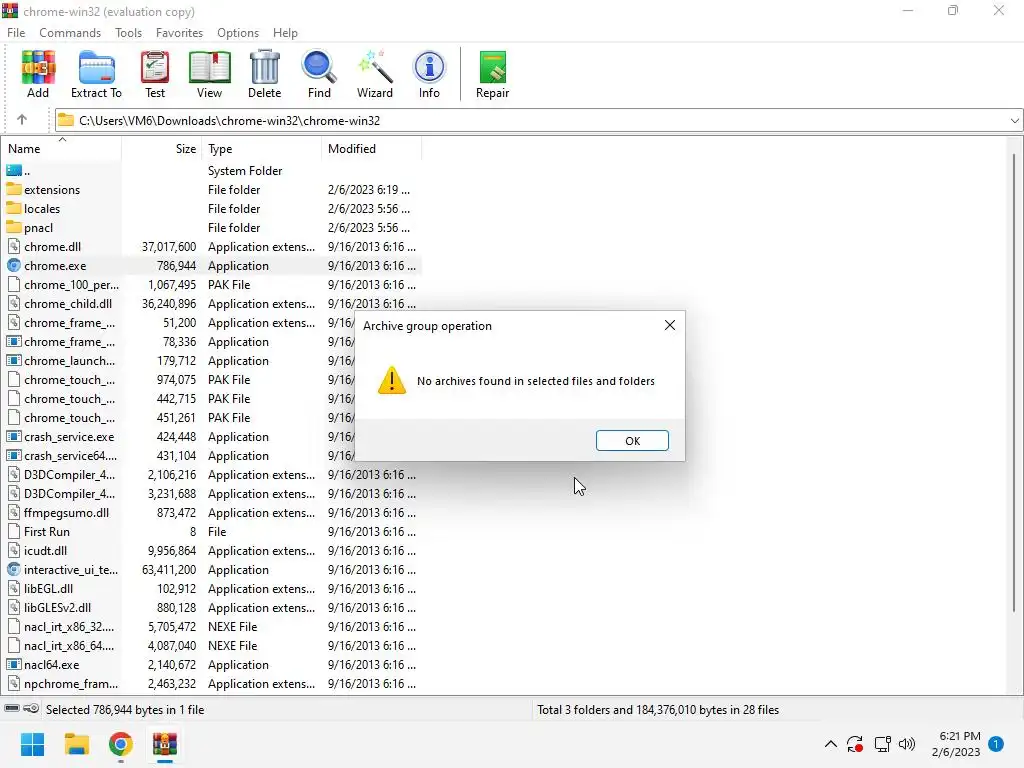
Task: Click the Delete trash icon
Action: tap(264, 74)
